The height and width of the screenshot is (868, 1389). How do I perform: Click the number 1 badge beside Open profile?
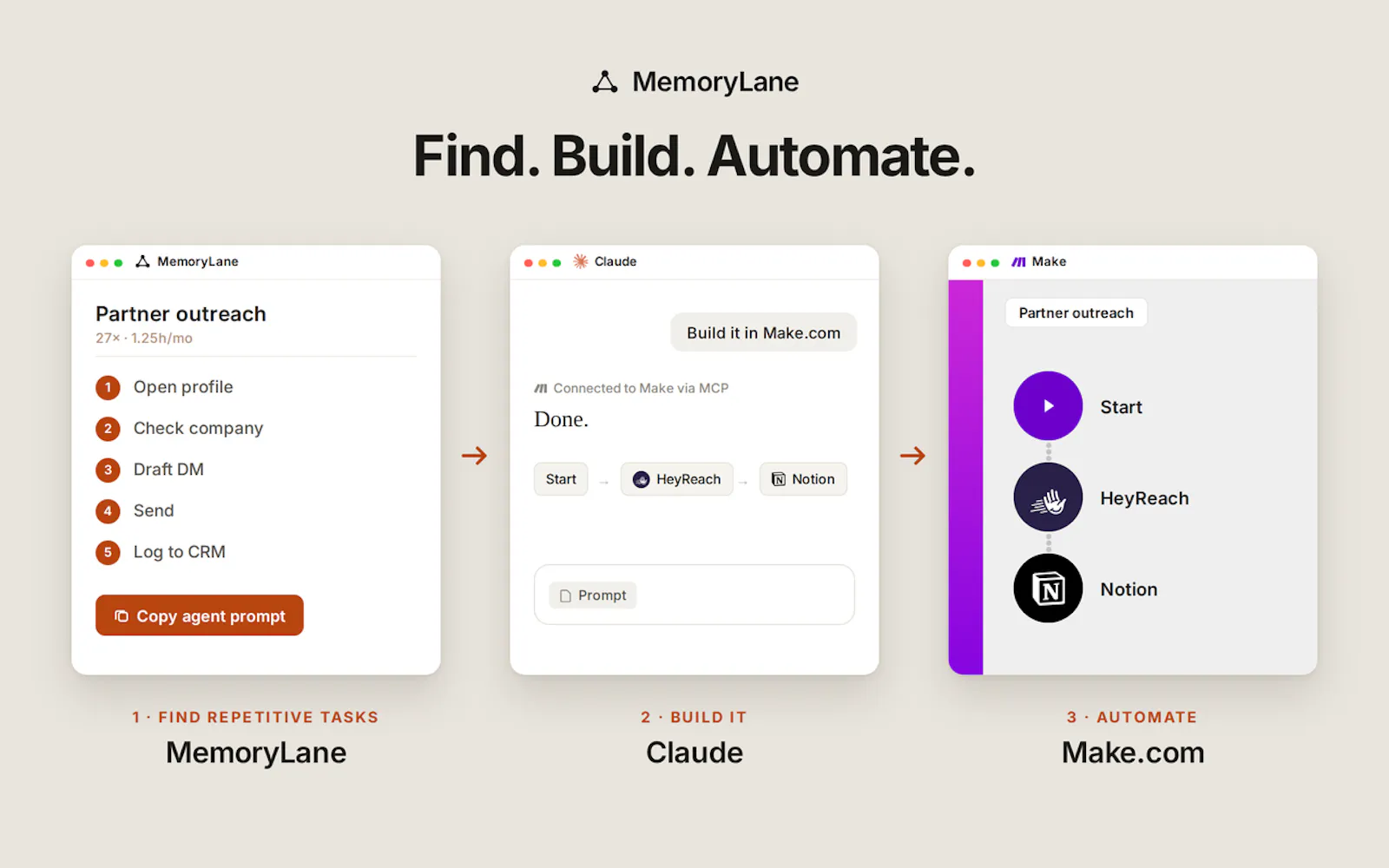click(x=108, y=387)
